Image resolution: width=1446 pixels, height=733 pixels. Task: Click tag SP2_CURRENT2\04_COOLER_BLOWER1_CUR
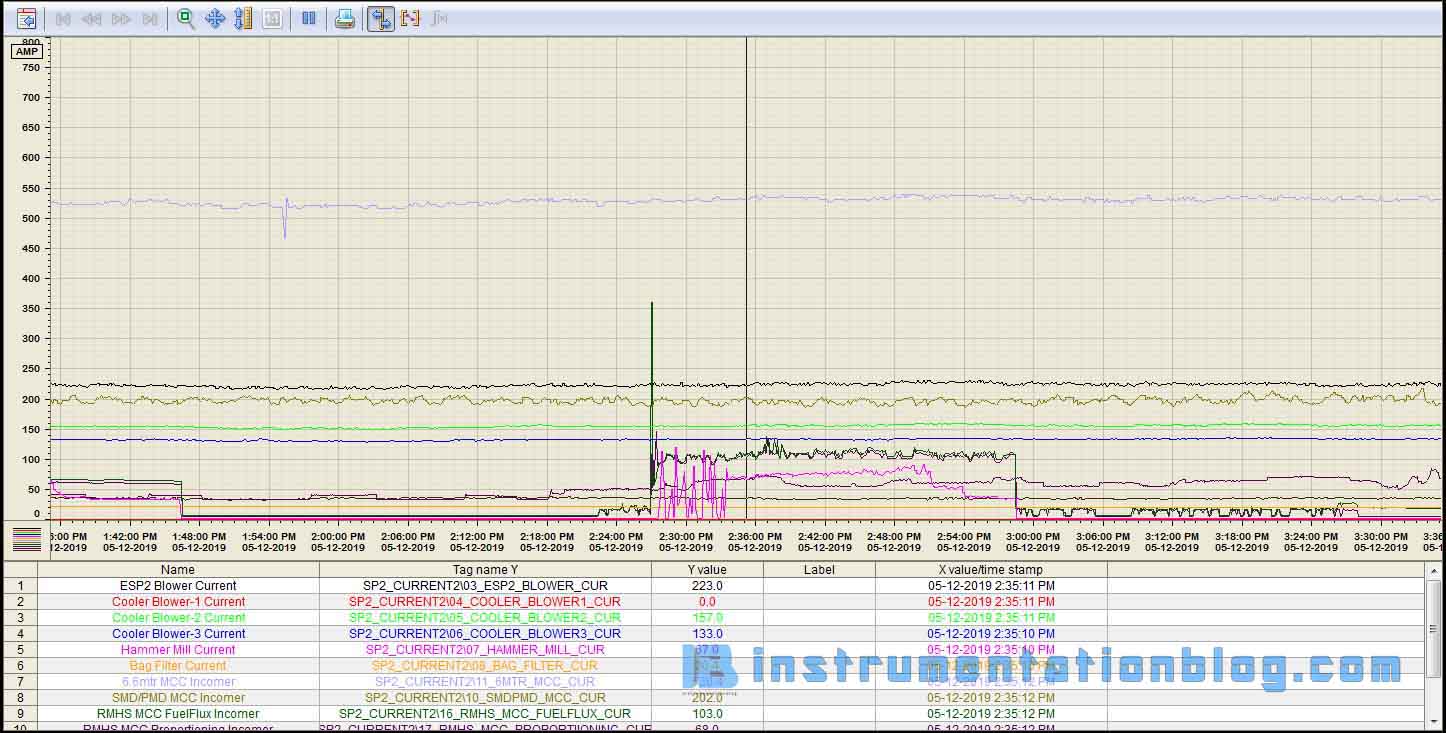[x=485, y=602]
